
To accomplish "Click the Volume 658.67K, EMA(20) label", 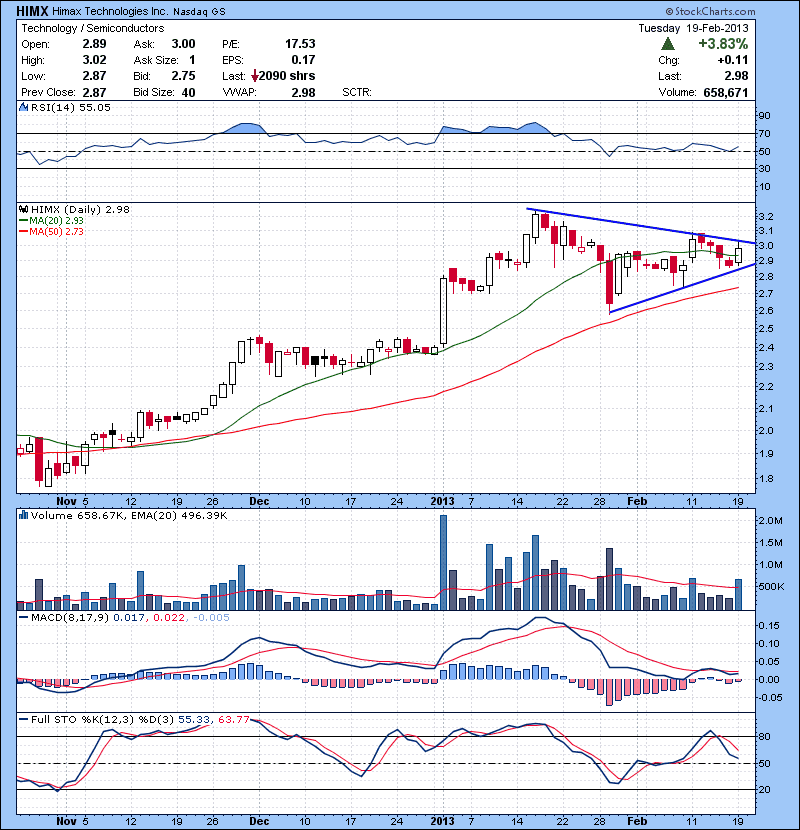I will pos(129,516).
